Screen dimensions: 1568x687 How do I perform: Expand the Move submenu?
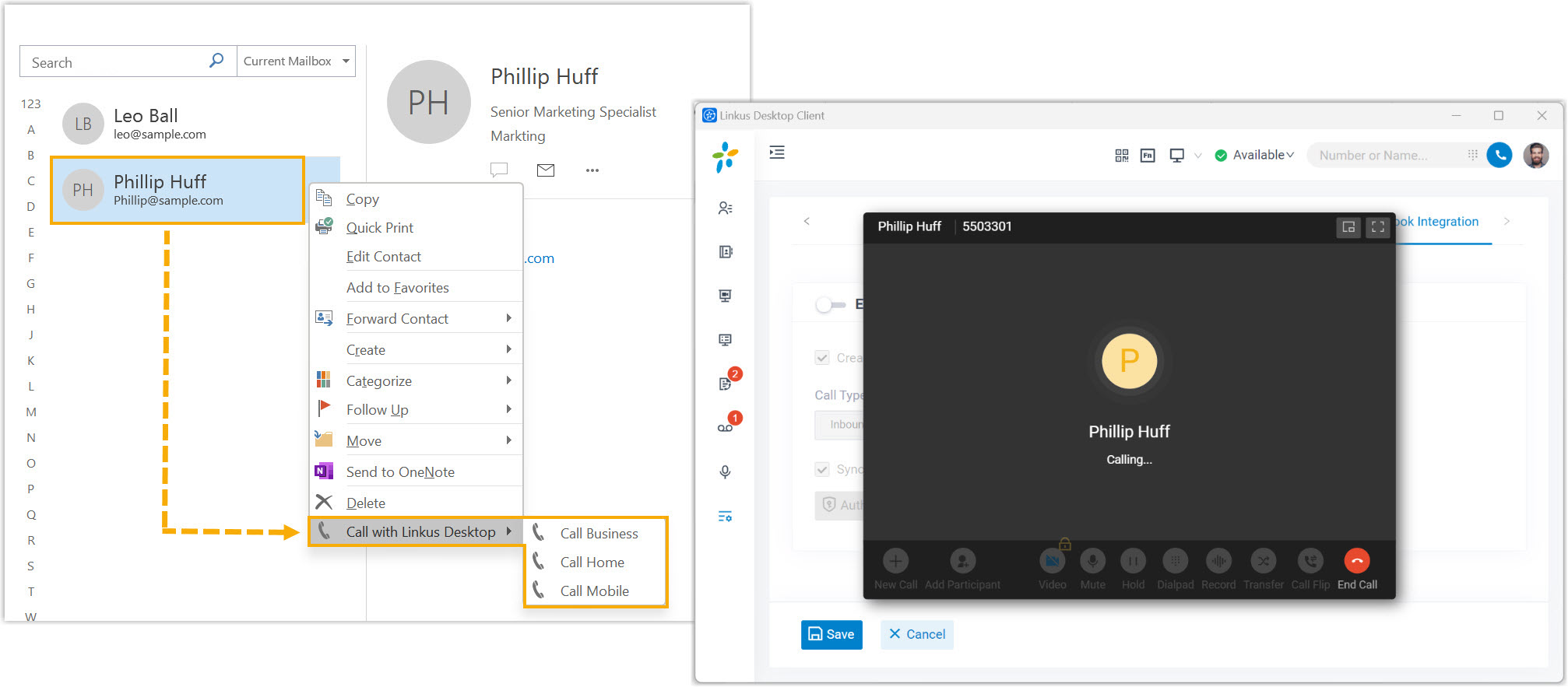point(417,441)
